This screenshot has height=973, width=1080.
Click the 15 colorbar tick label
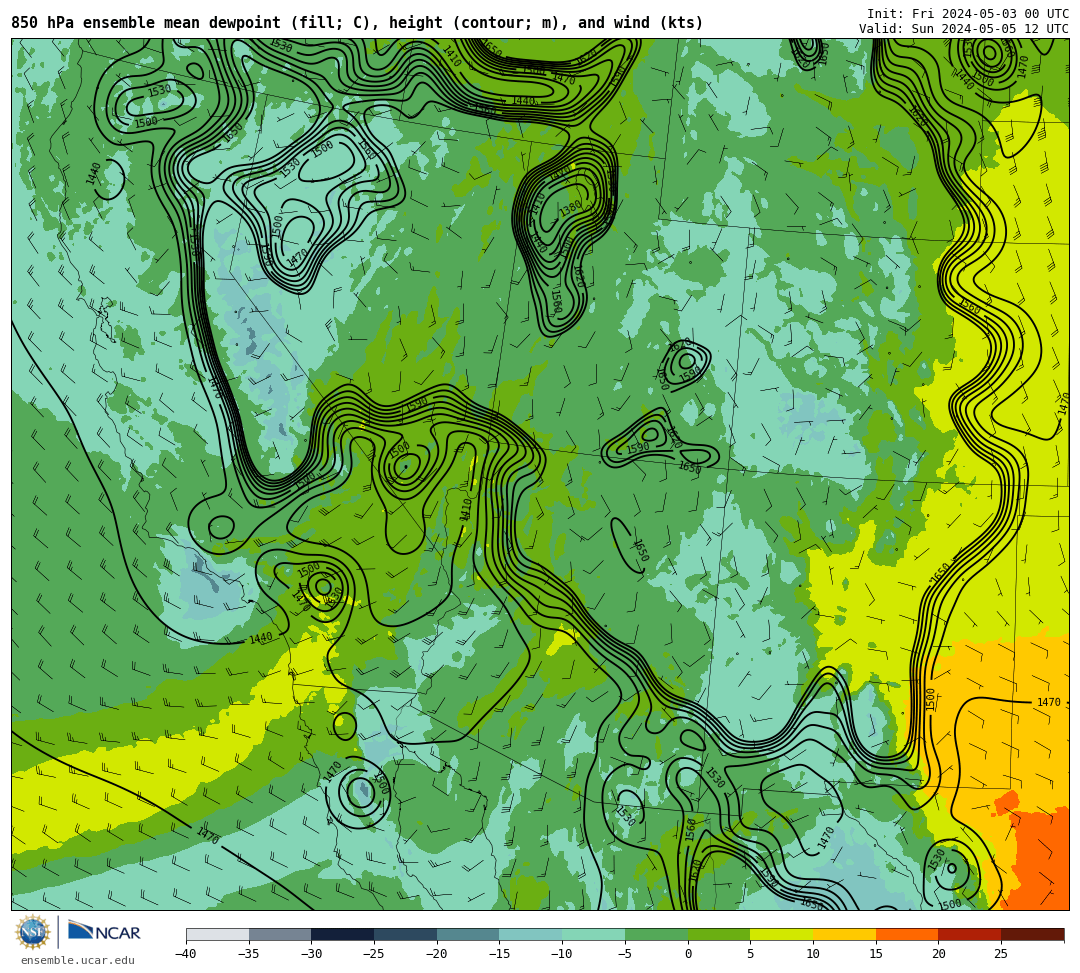point(876,954)
